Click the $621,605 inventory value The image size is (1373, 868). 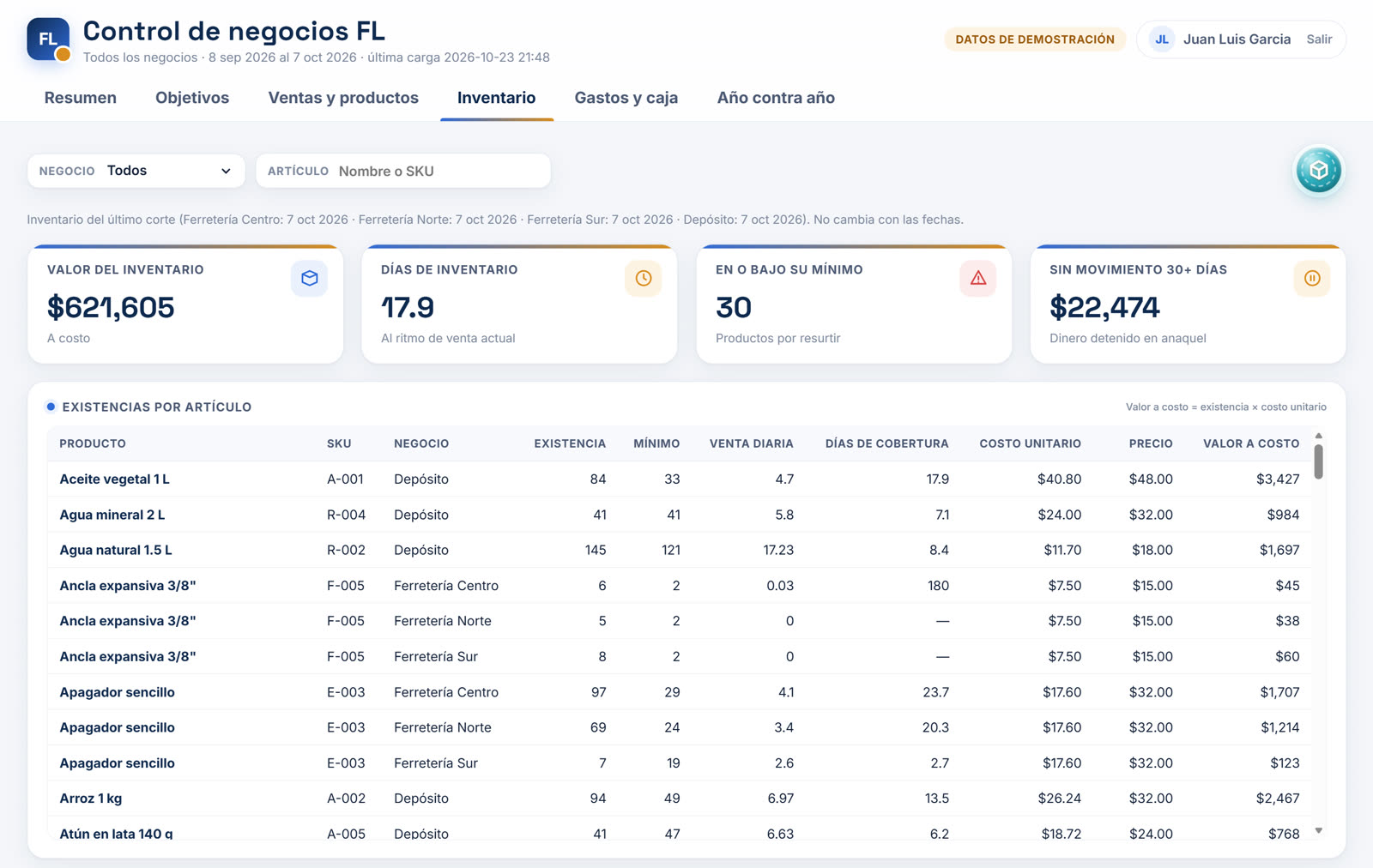click(111, 307)
